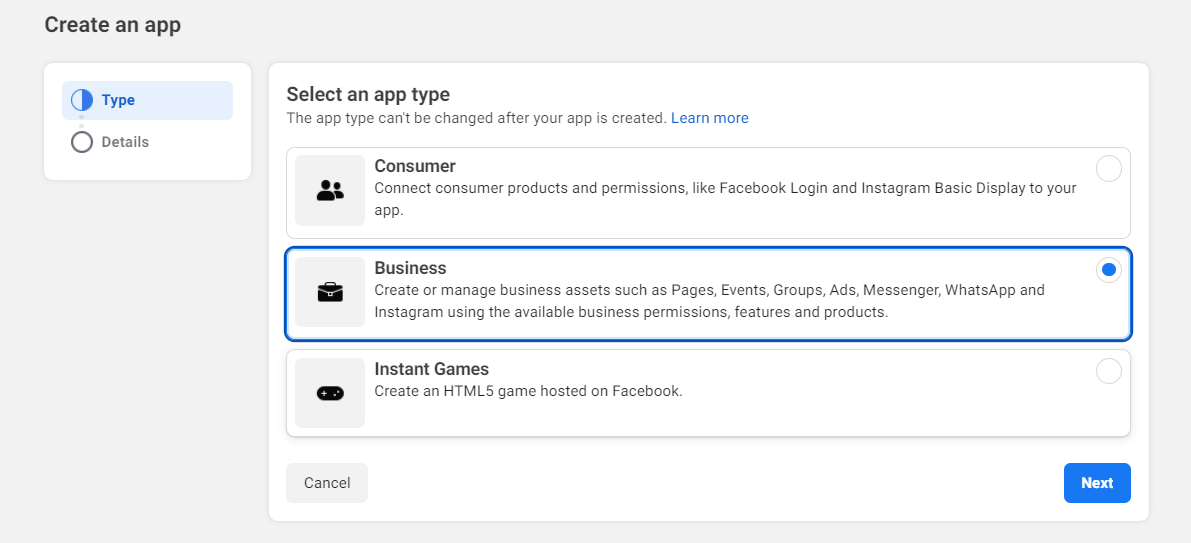
Task: Click the Consumer people icon
Action: [x=330, y=190]
